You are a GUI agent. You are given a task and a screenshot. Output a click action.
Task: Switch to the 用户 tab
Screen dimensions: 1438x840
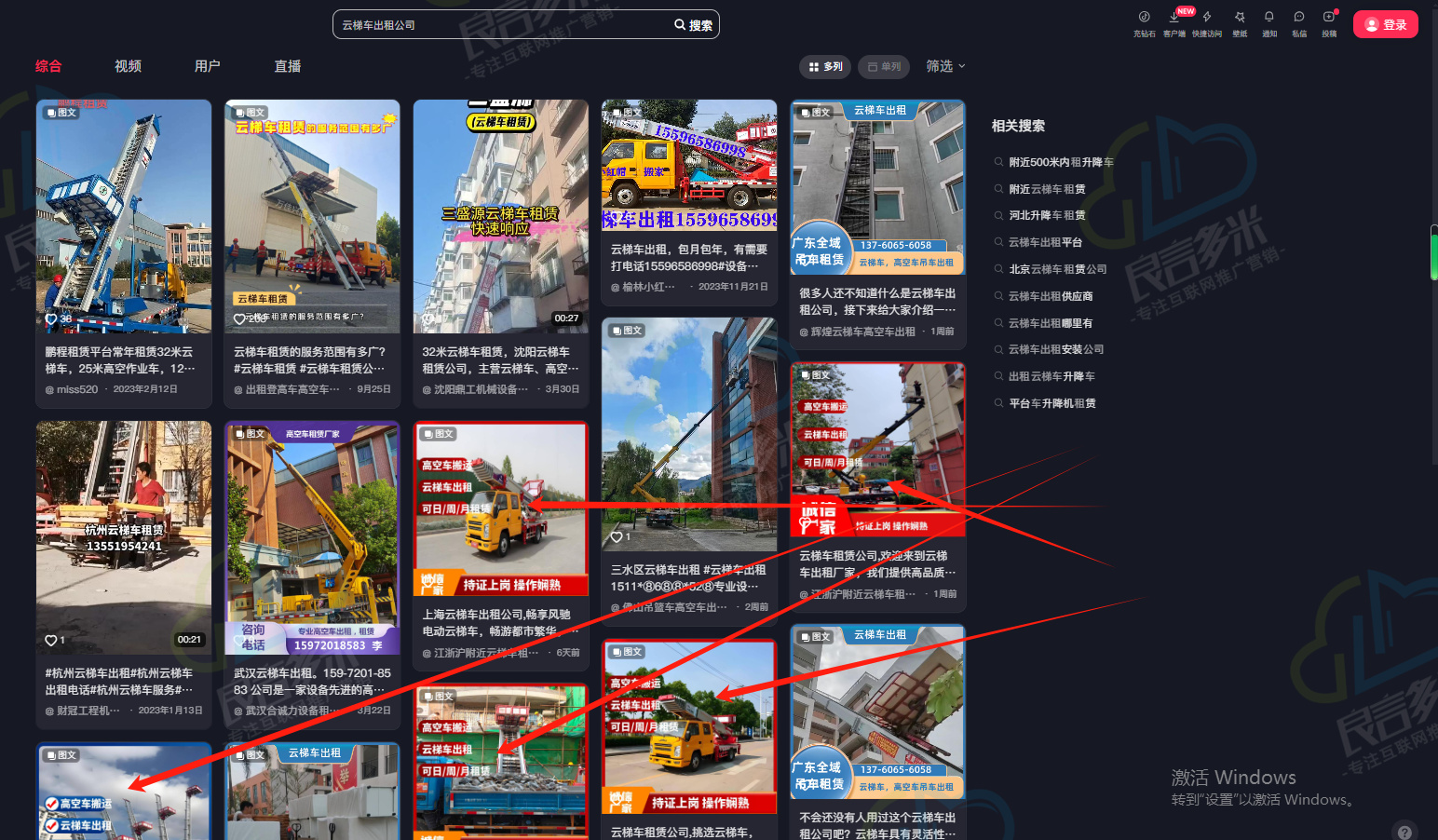[208, 66]
